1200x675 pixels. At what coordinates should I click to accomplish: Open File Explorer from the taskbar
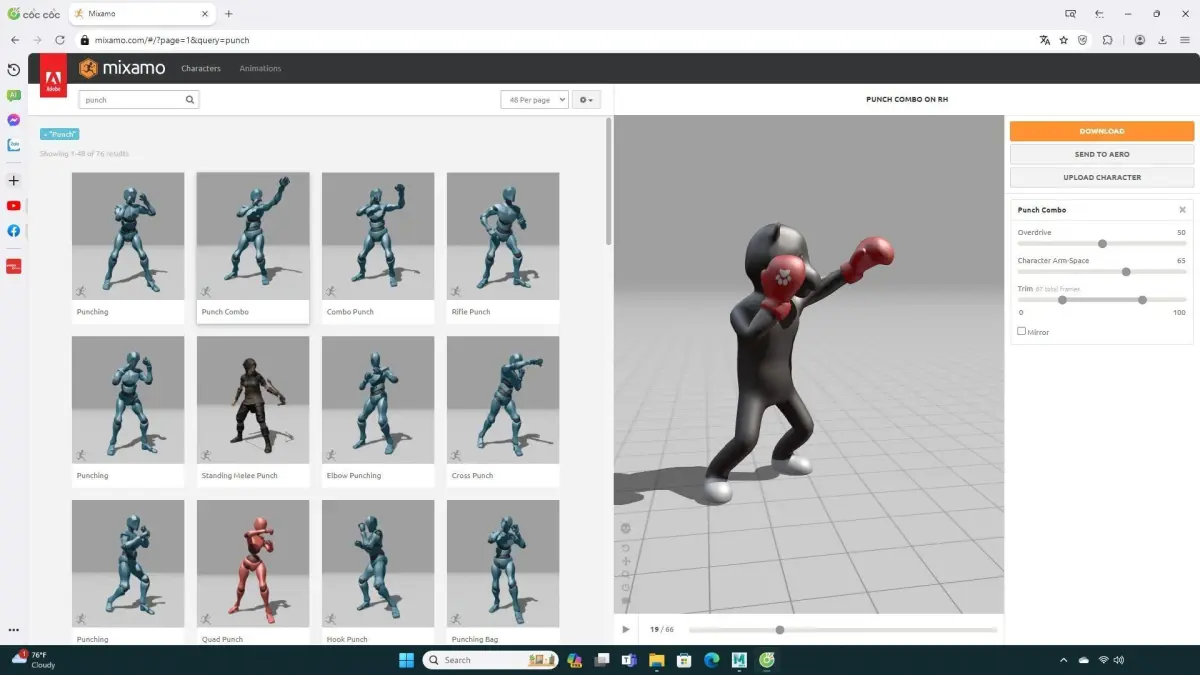point(657,660)
